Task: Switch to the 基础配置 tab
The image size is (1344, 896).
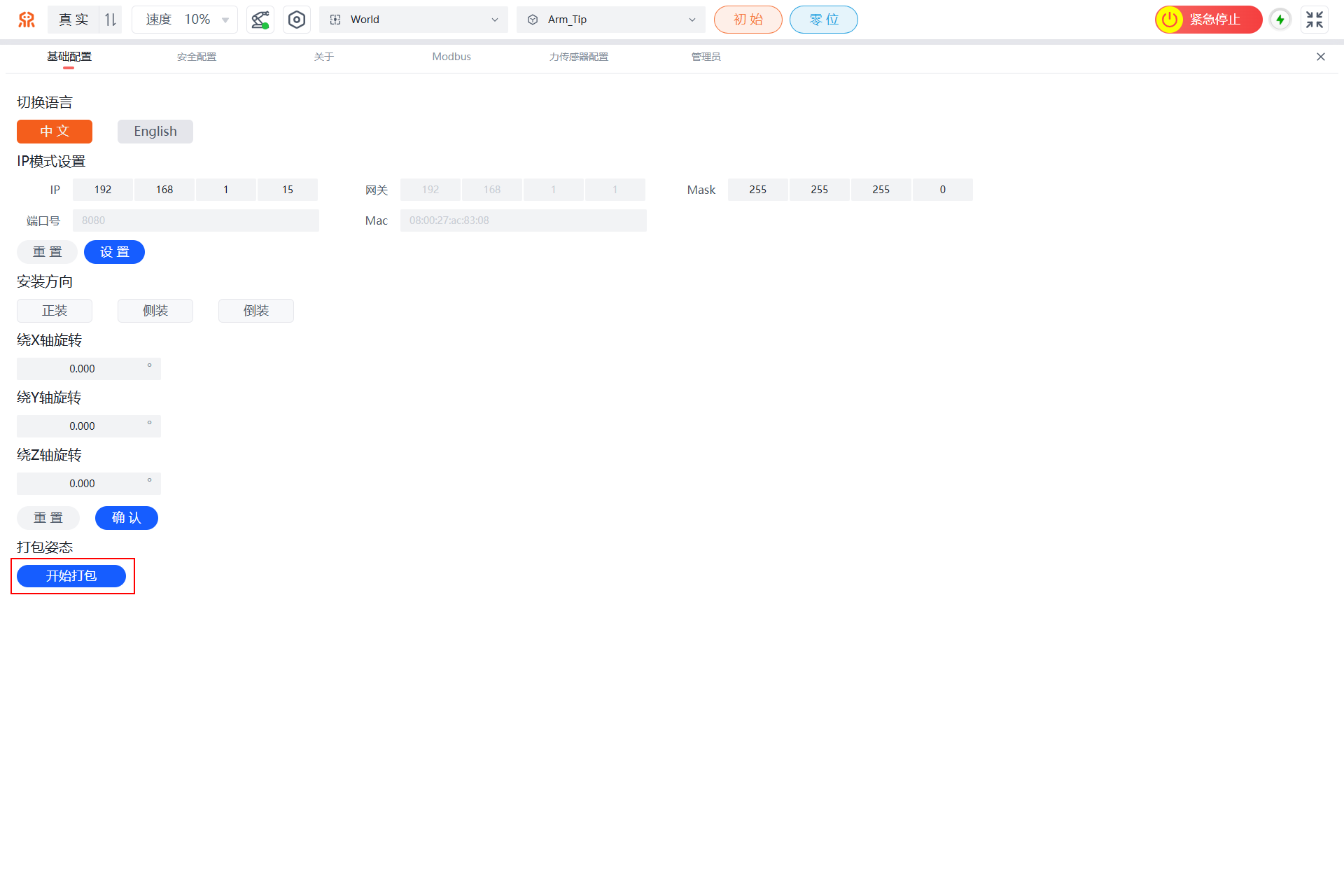Action: 69,57
